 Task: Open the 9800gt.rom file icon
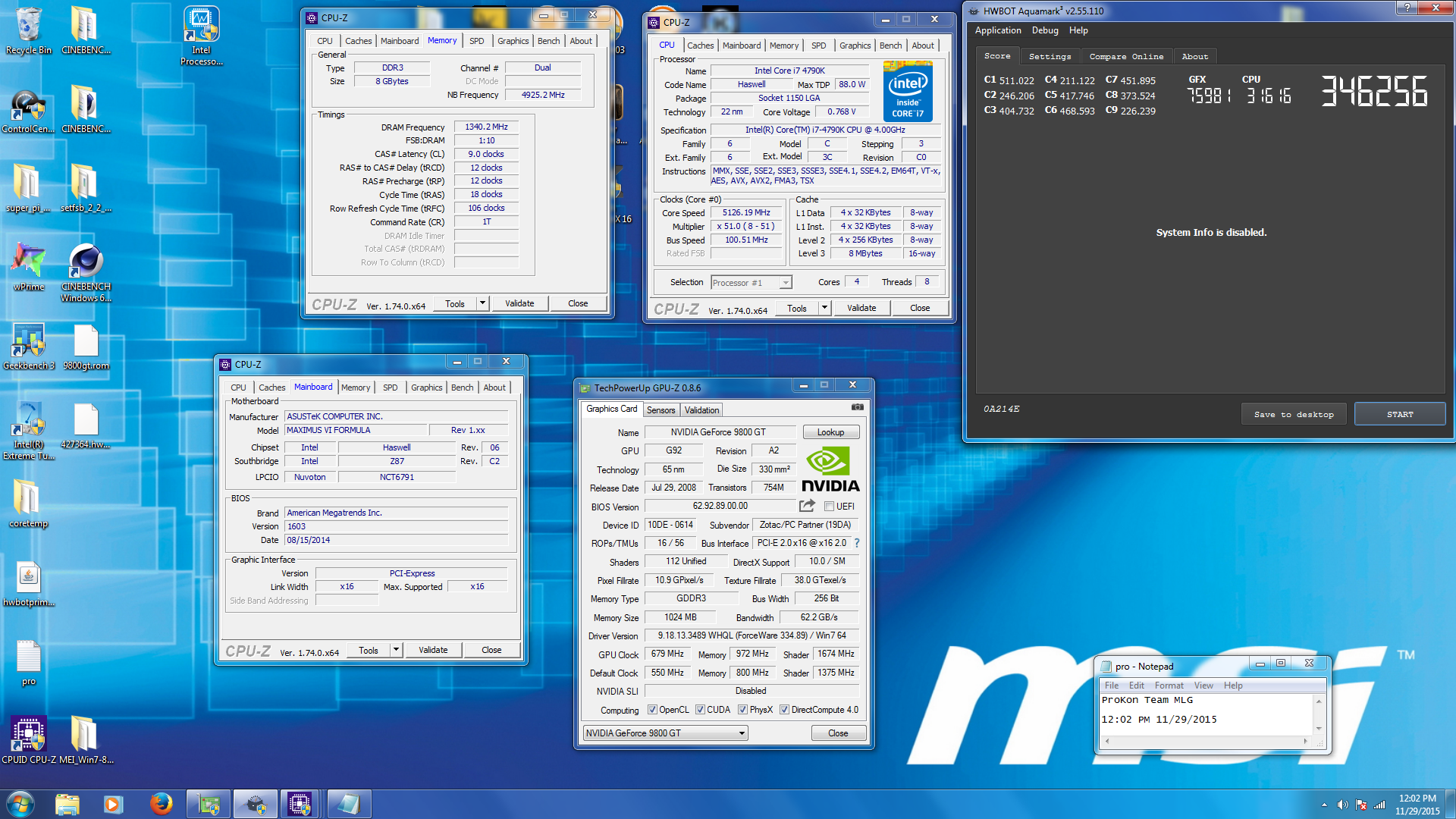pyautogui.click(x=86, y=347)
